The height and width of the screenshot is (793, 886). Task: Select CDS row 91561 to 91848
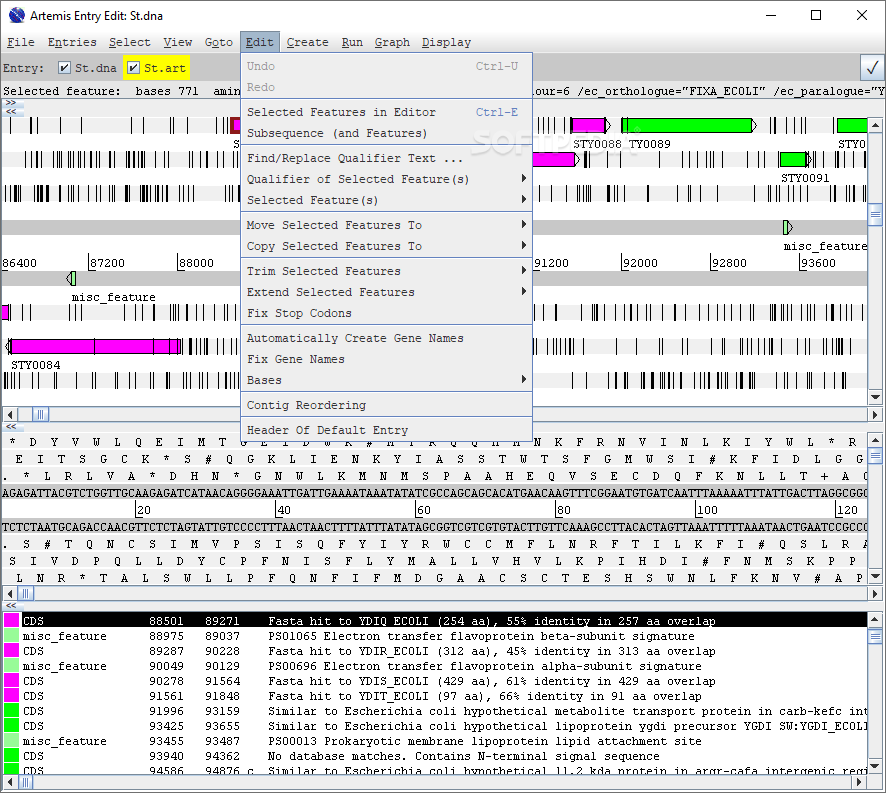pyautogui.click(x=435, y=696)
